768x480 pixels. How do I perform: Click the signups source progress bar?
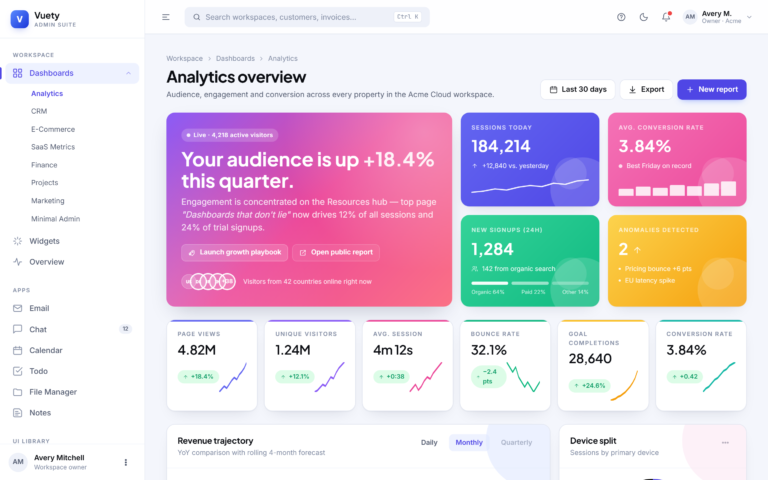[530, 283]
